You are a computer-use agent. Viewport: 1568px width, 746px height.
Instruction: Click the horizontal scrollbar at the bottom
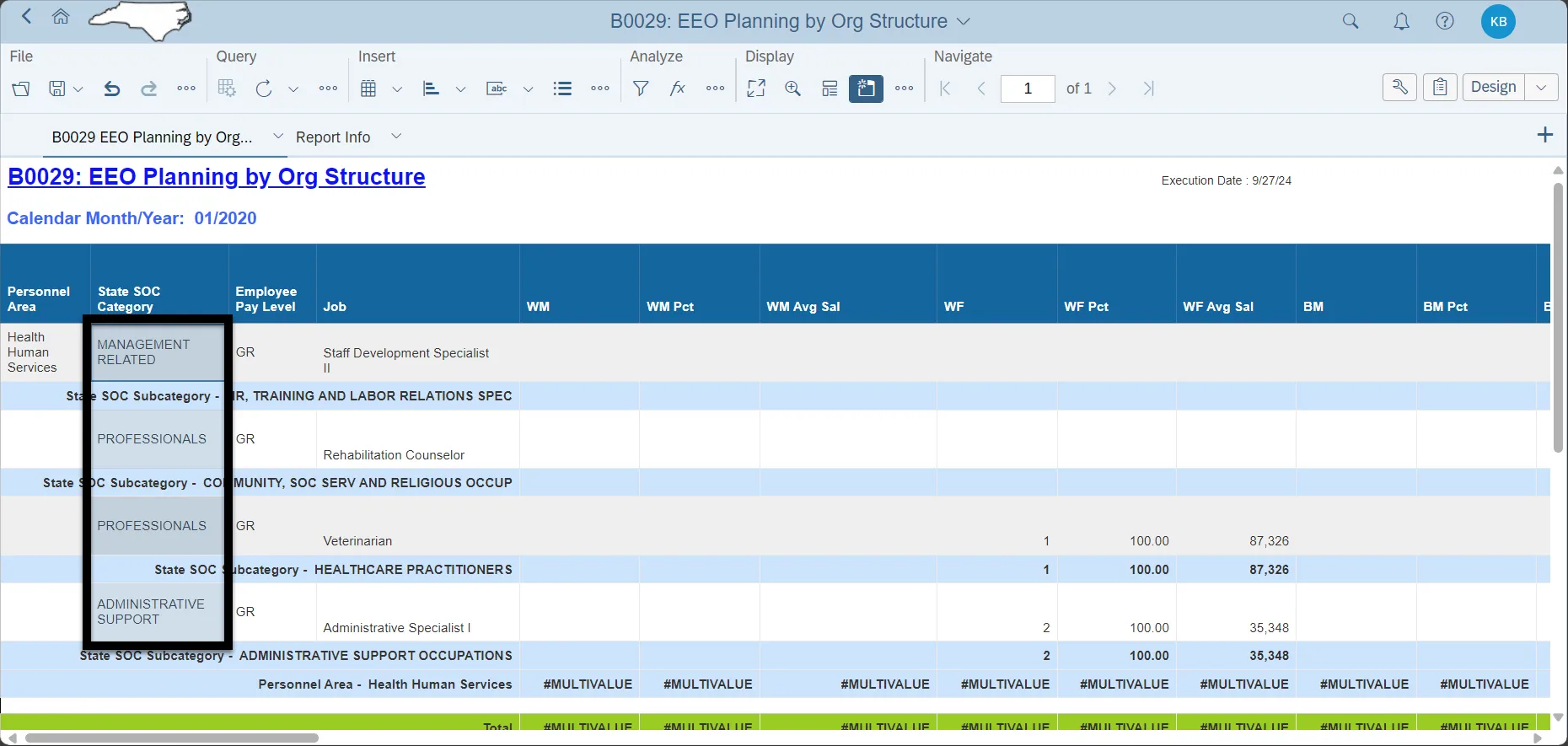click(172, 738)
